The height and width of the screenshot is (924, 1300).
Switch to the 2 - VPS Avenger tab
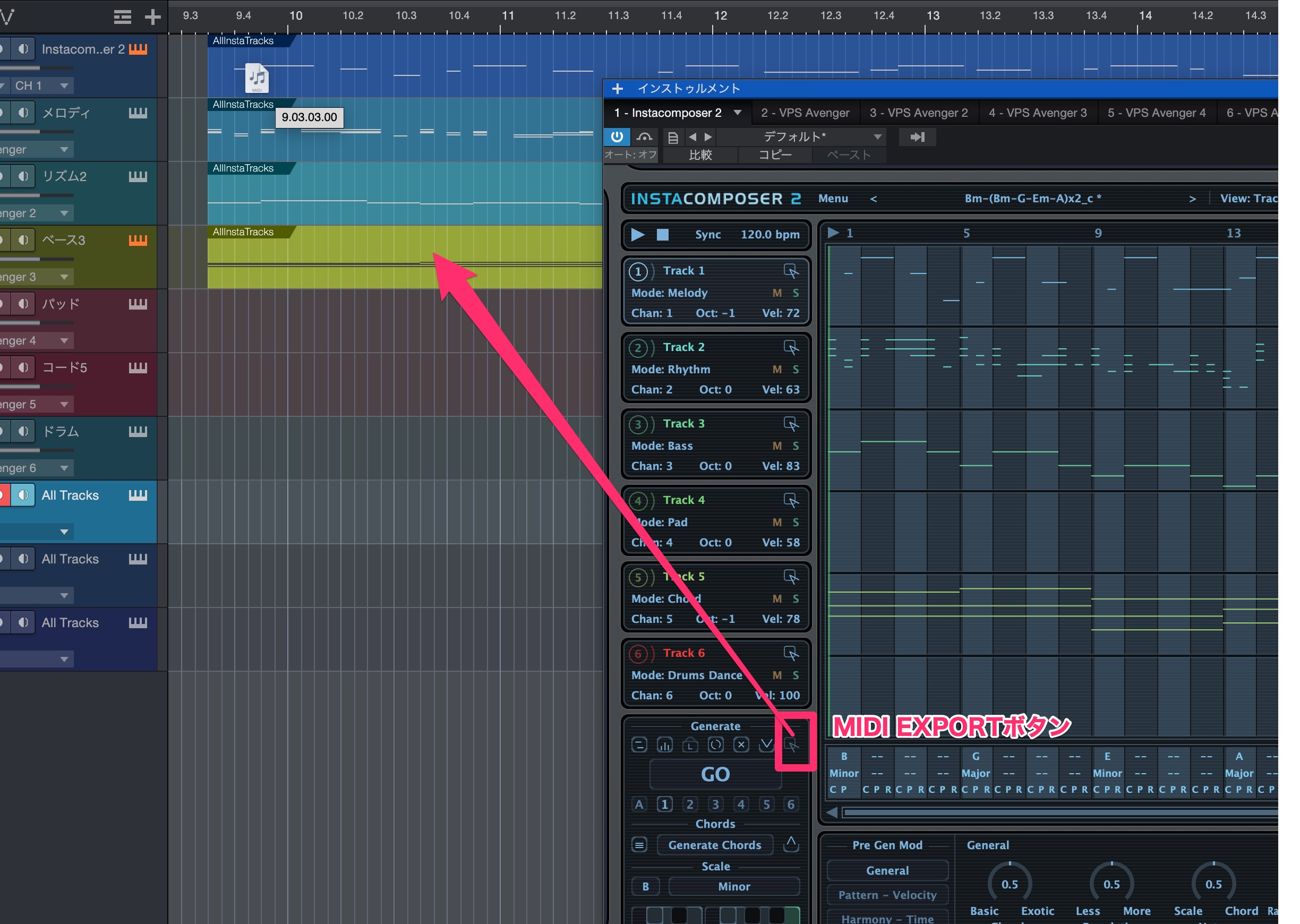(805, 113)
